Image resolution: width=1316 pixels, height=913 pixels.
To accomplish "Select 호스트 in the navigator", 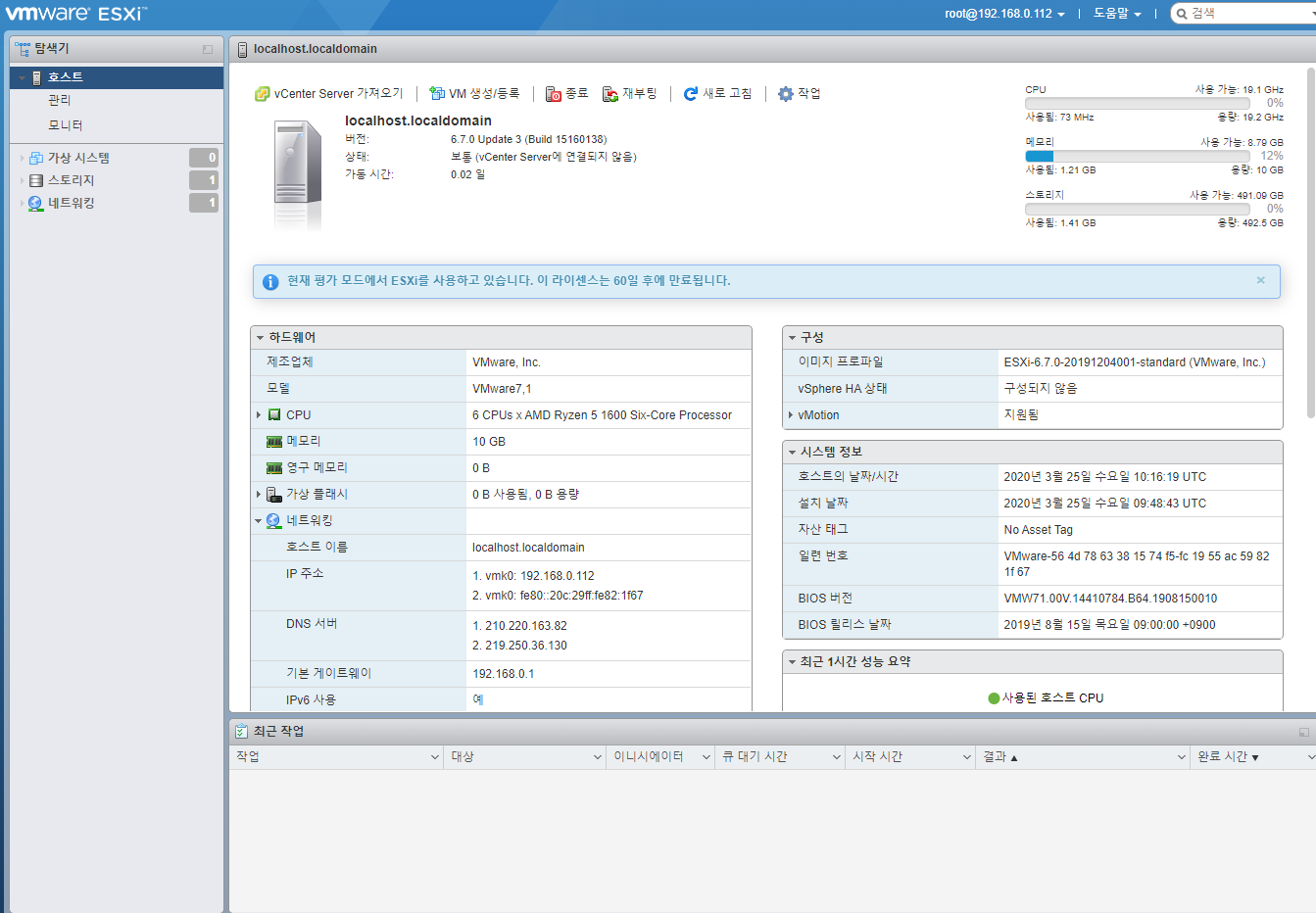I will click(x=117, y=77).
